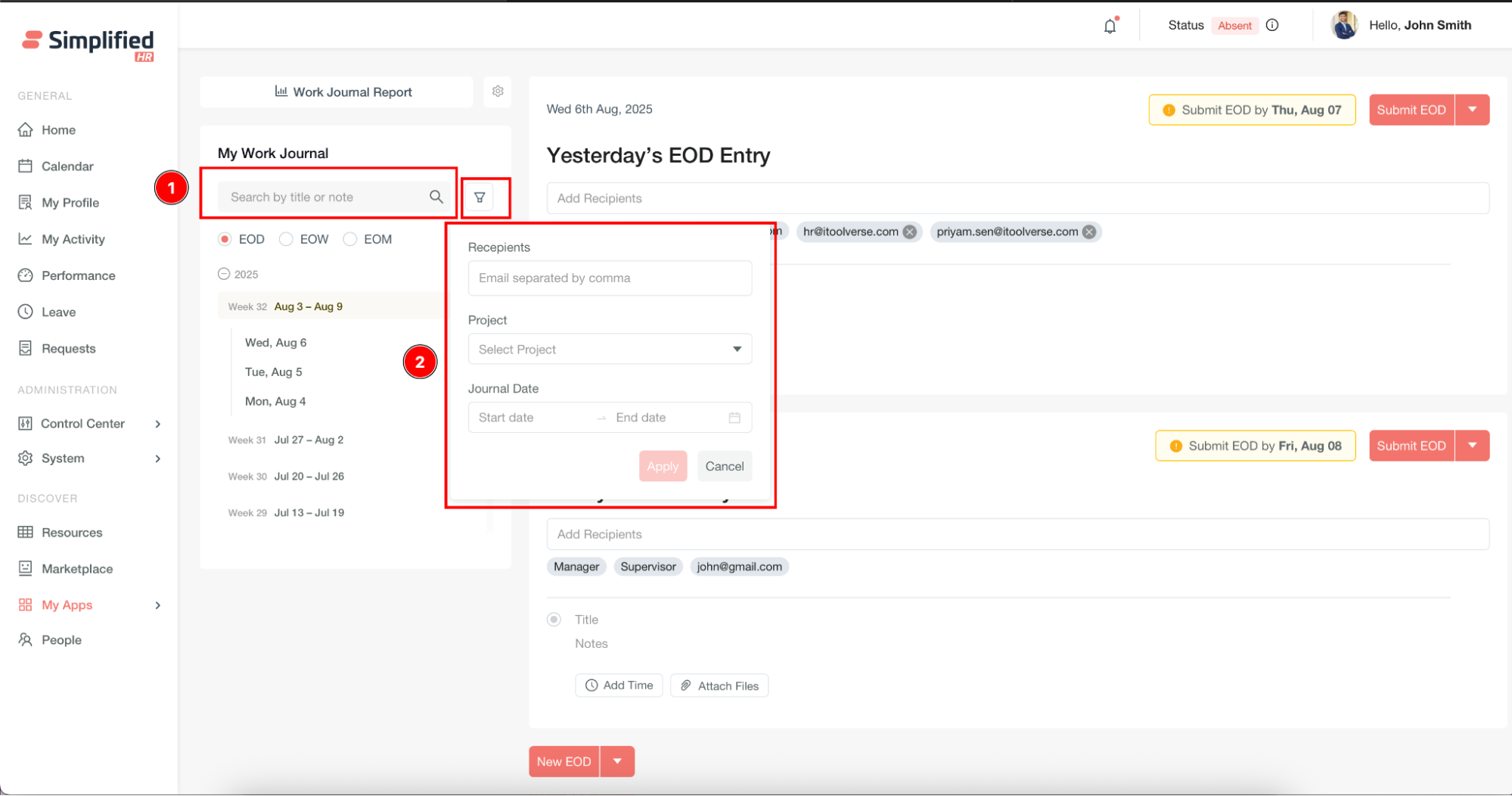The image size is (1512, 796).
Task: Click the Attach Files button
Action: (719, 686)
